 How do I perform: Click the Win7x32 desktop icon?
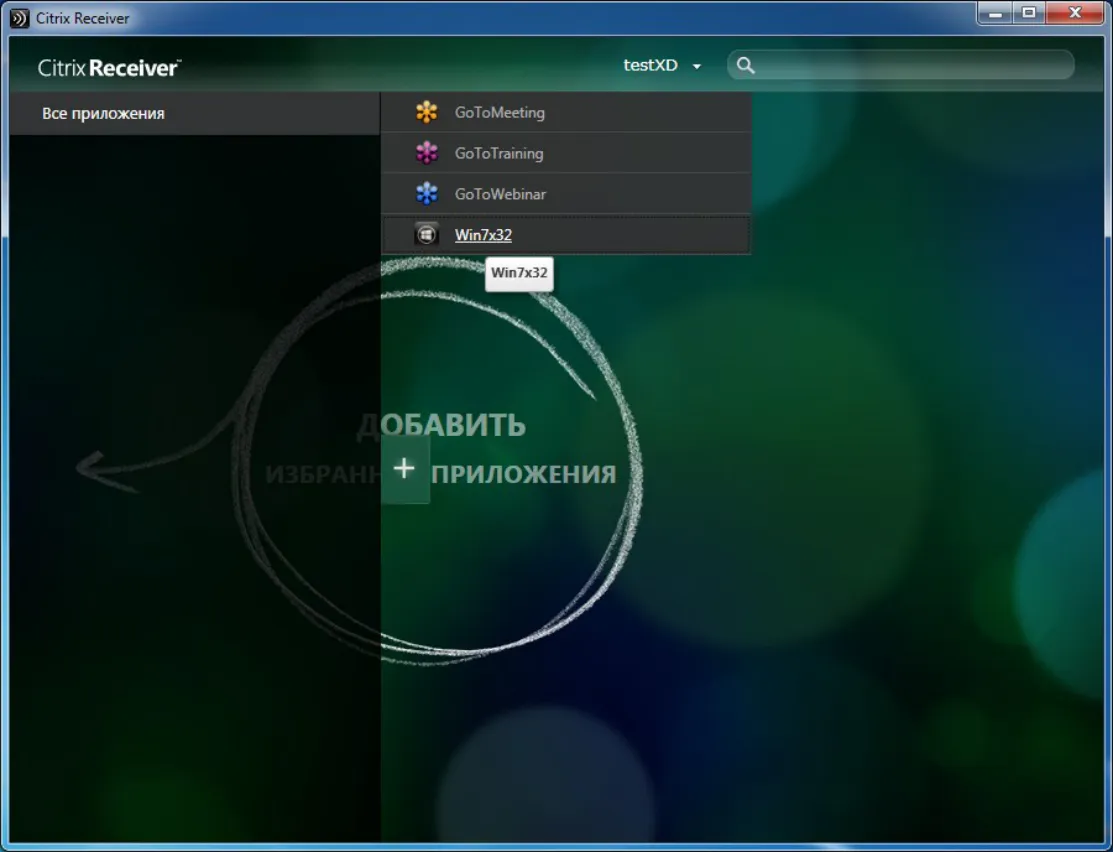(427, 234)
